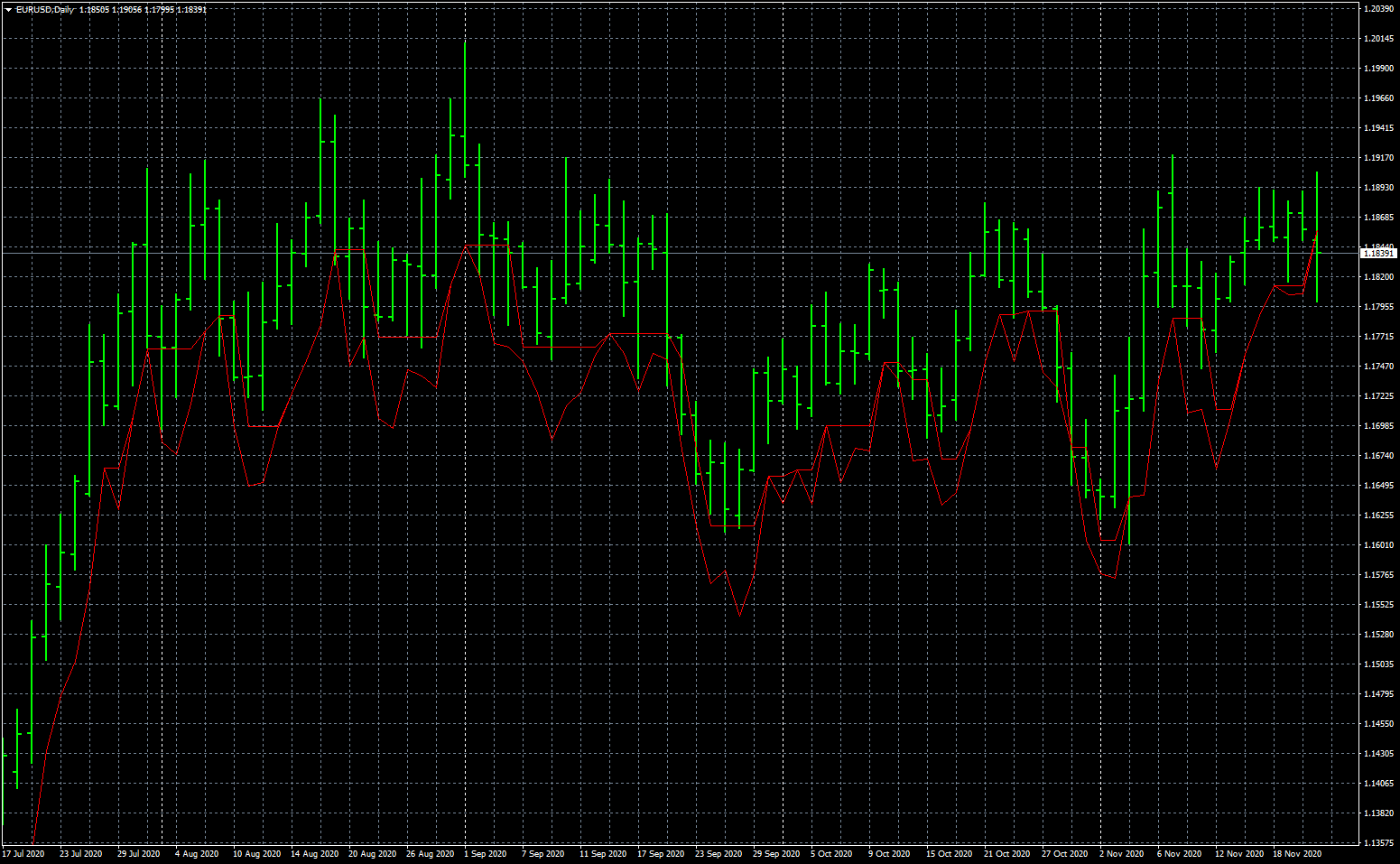
Task: Click the 1.20145 price axis label
Action: 1377,39
